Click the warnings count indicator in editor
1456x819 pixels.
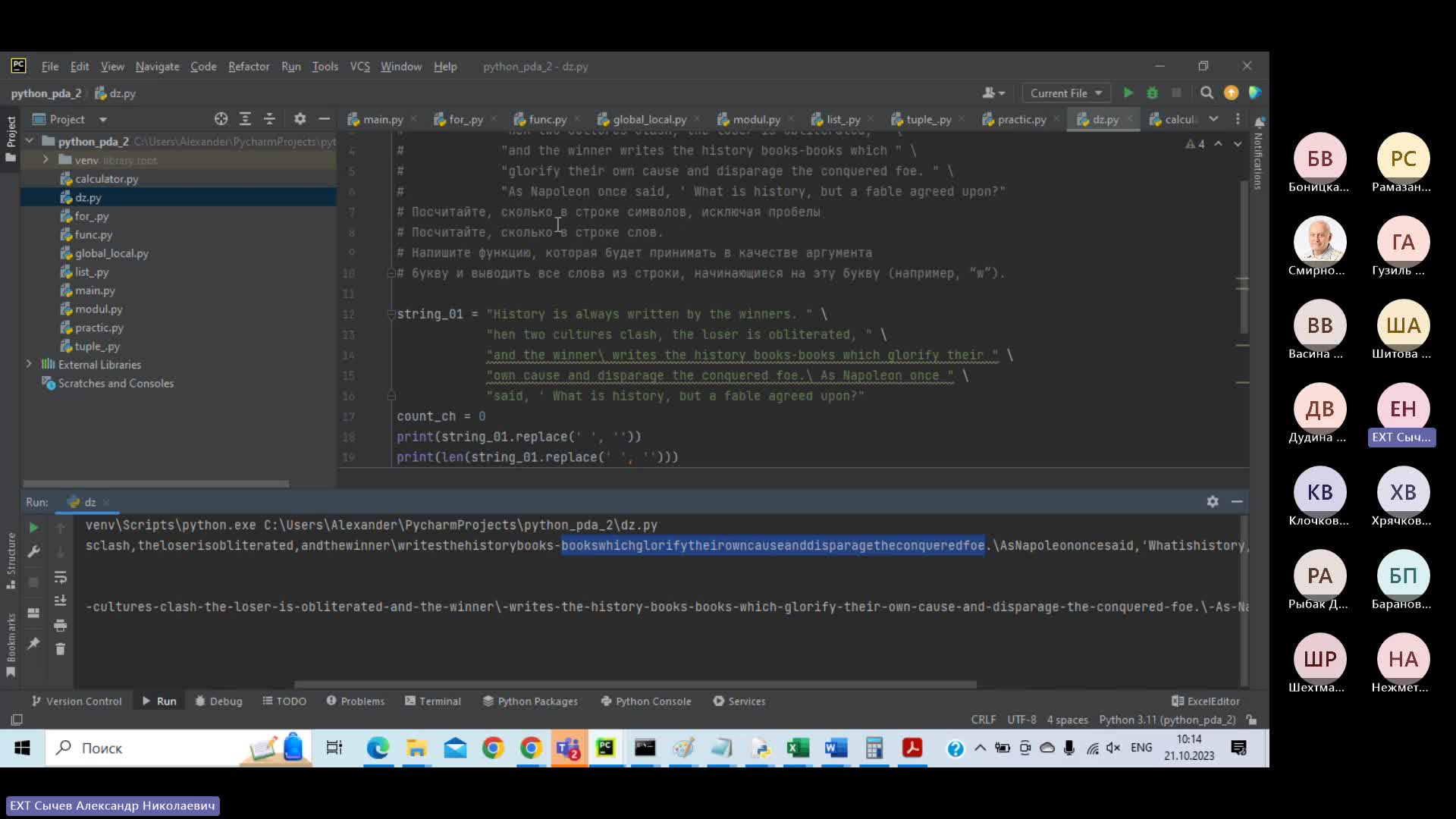point(1195,144)
